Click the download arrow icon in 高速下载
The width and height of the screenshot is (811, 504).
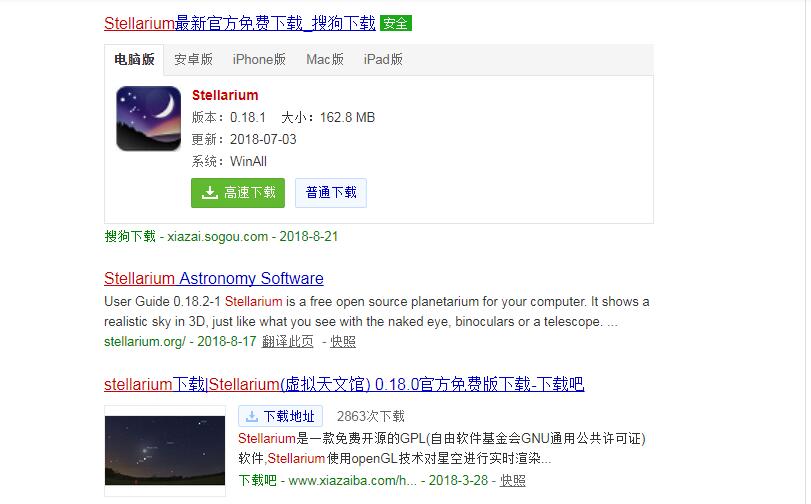click(x=209, y=192)
